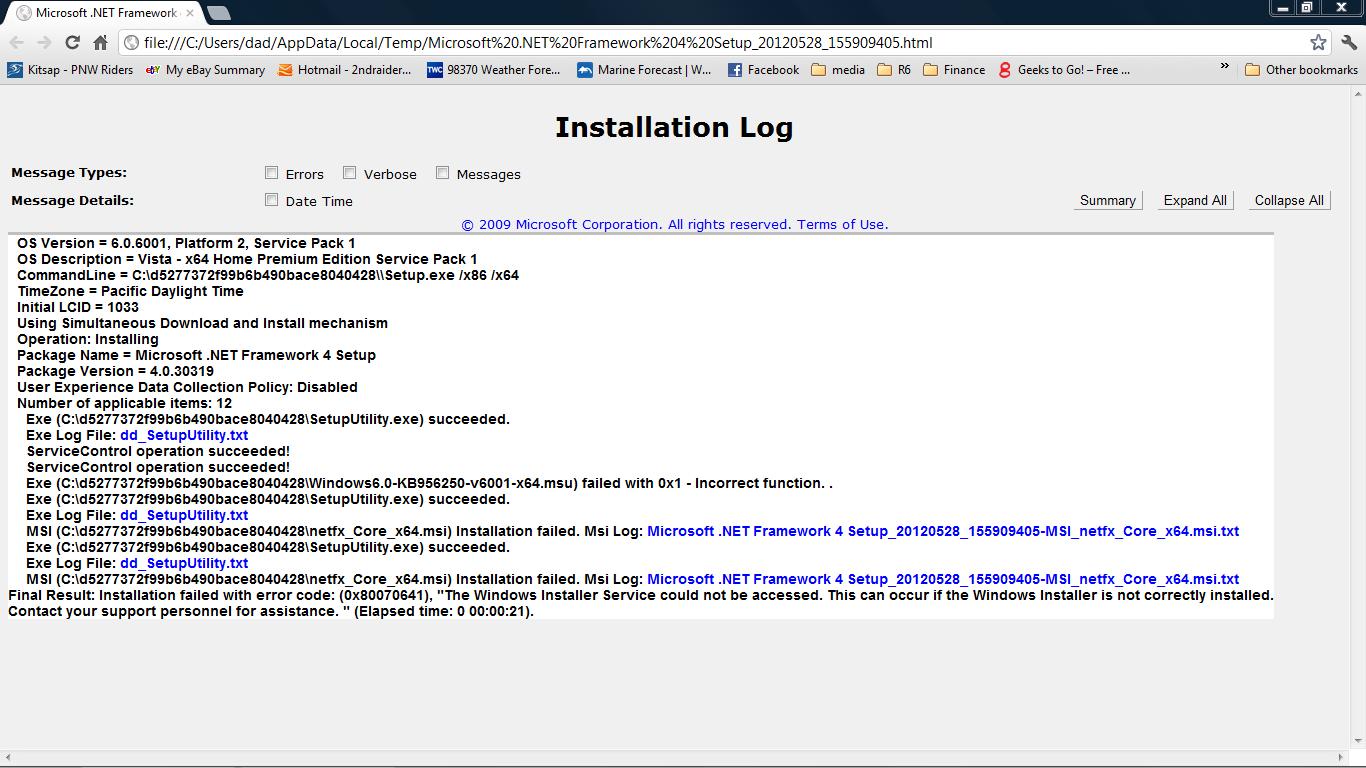
Task: Open the Hotmail bookmark
Action: pyautogui.click(x=344, y=70)
